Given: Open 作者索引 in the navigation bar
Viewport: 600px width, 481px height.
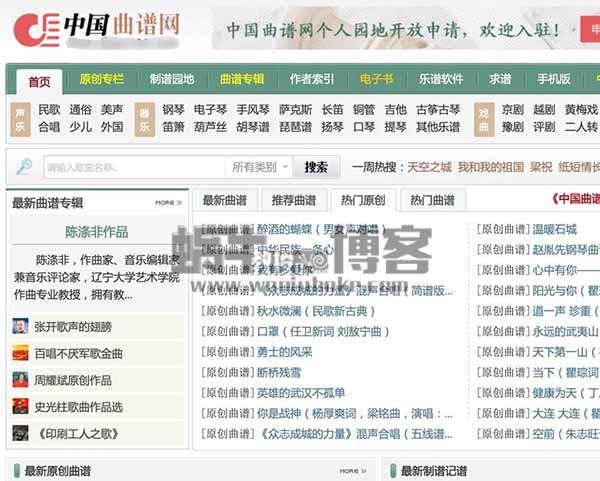Looking at the screenshot, I should pyautogui.click(x=312, y=79).
